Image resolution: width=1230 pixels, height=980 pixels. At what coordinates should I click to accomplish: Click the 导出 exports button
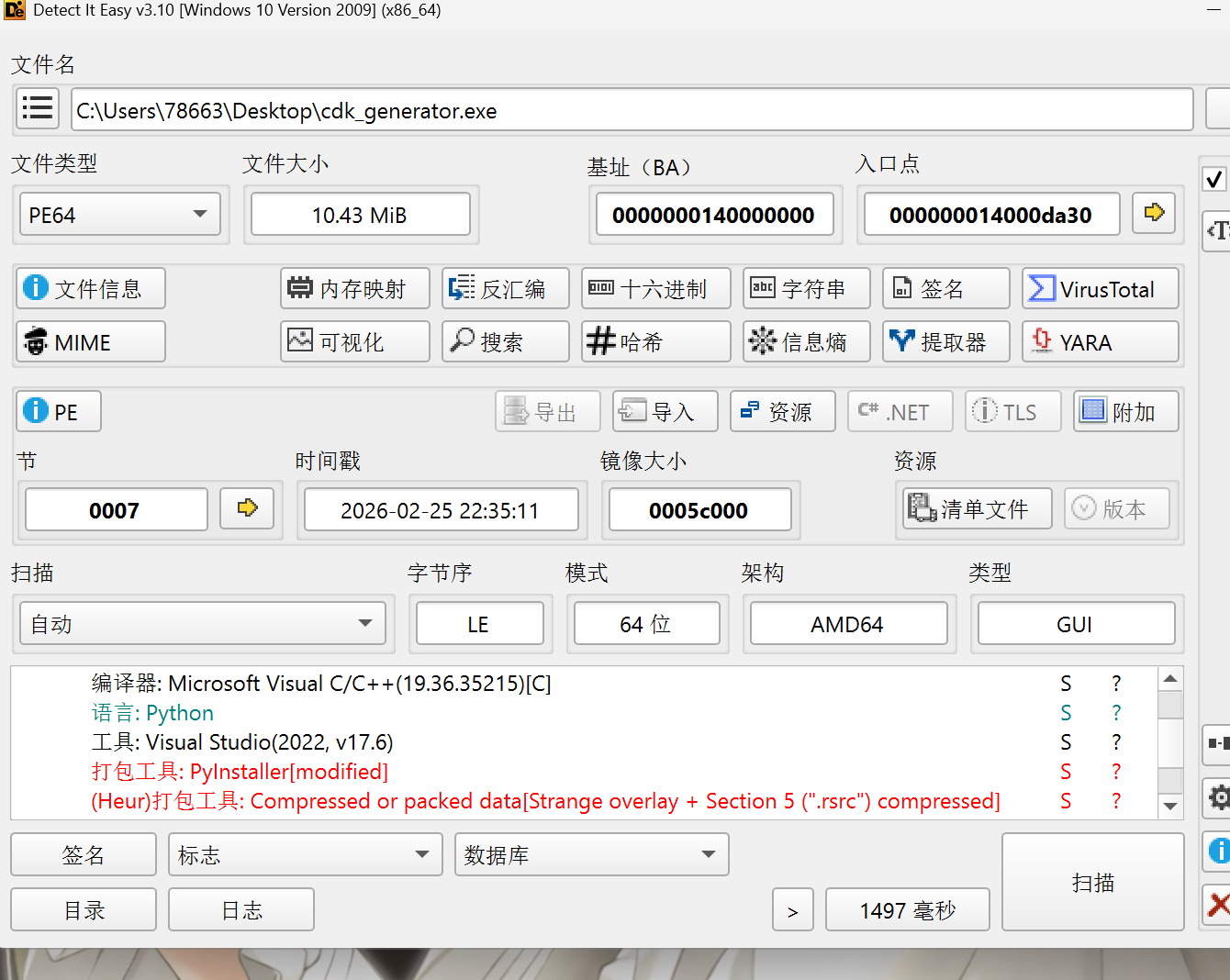[x=548, y=411]
